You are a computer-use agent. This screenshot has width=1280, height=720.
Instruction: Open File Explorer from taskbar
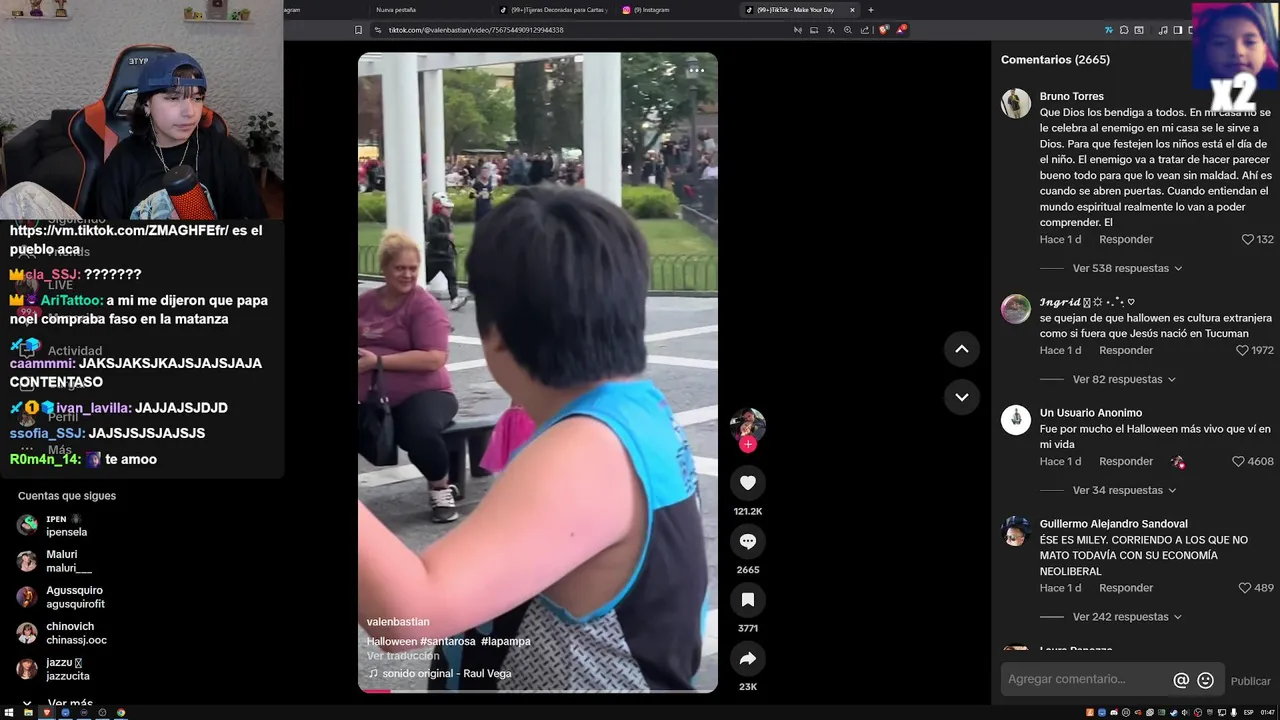coord(28,712)
